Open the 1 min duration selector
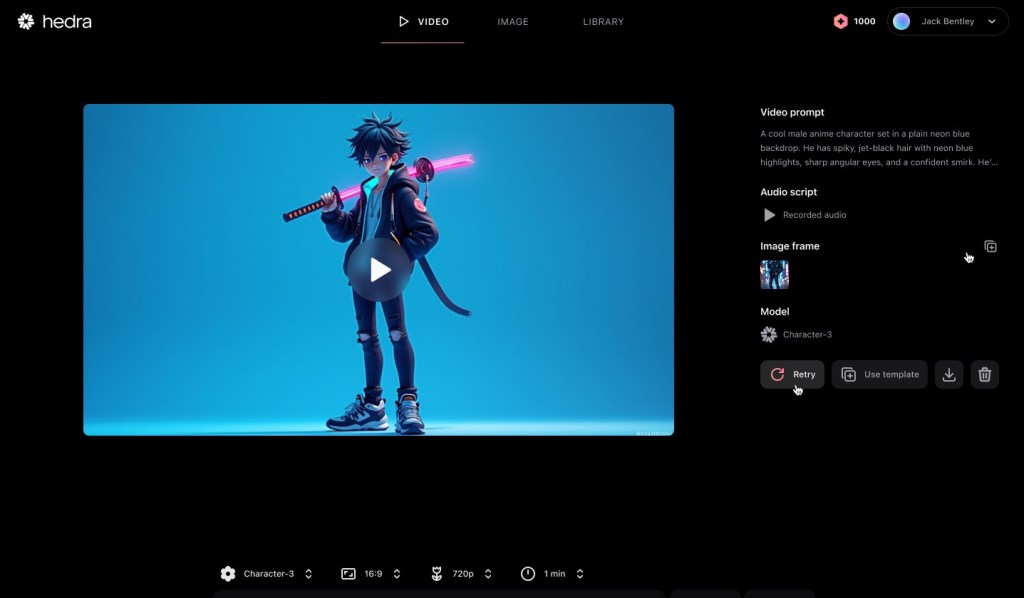The image size is (1024, 598). 553,574
